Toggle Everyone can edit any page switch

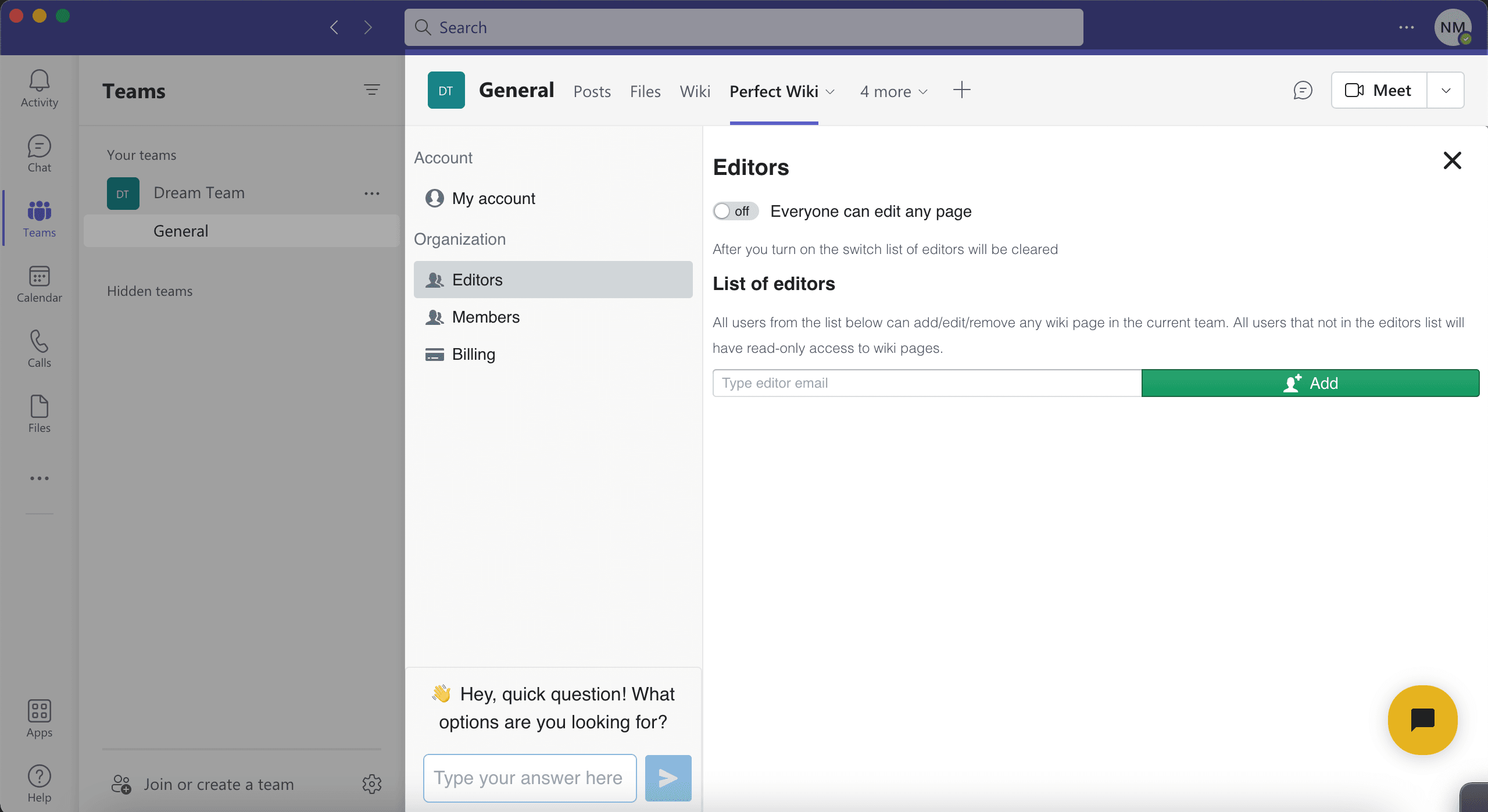click(736, 211)
